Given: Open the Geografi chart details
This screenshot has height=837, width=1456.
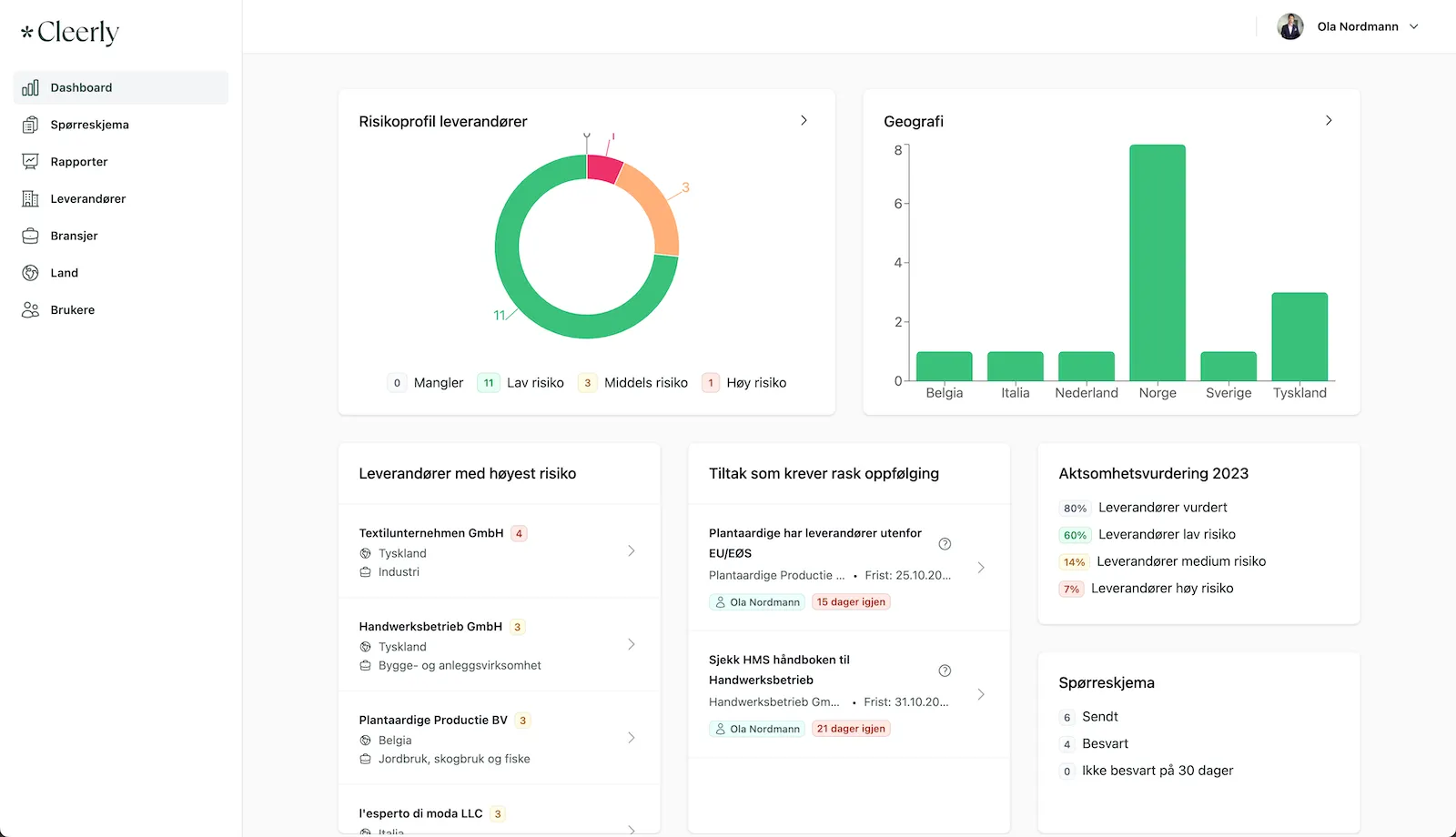Looking at the screenshot, I should 1329,119.
